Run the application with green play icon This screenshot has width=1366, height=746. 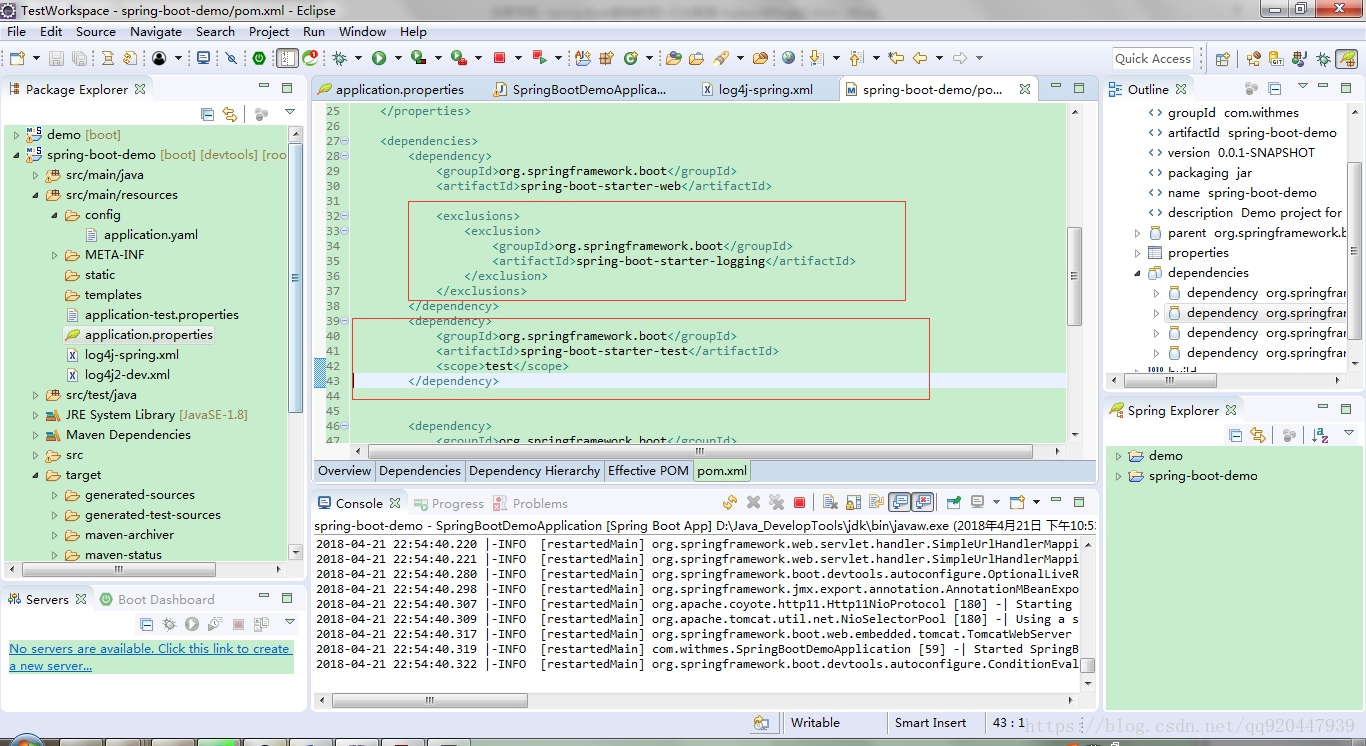tap(379, 58)
